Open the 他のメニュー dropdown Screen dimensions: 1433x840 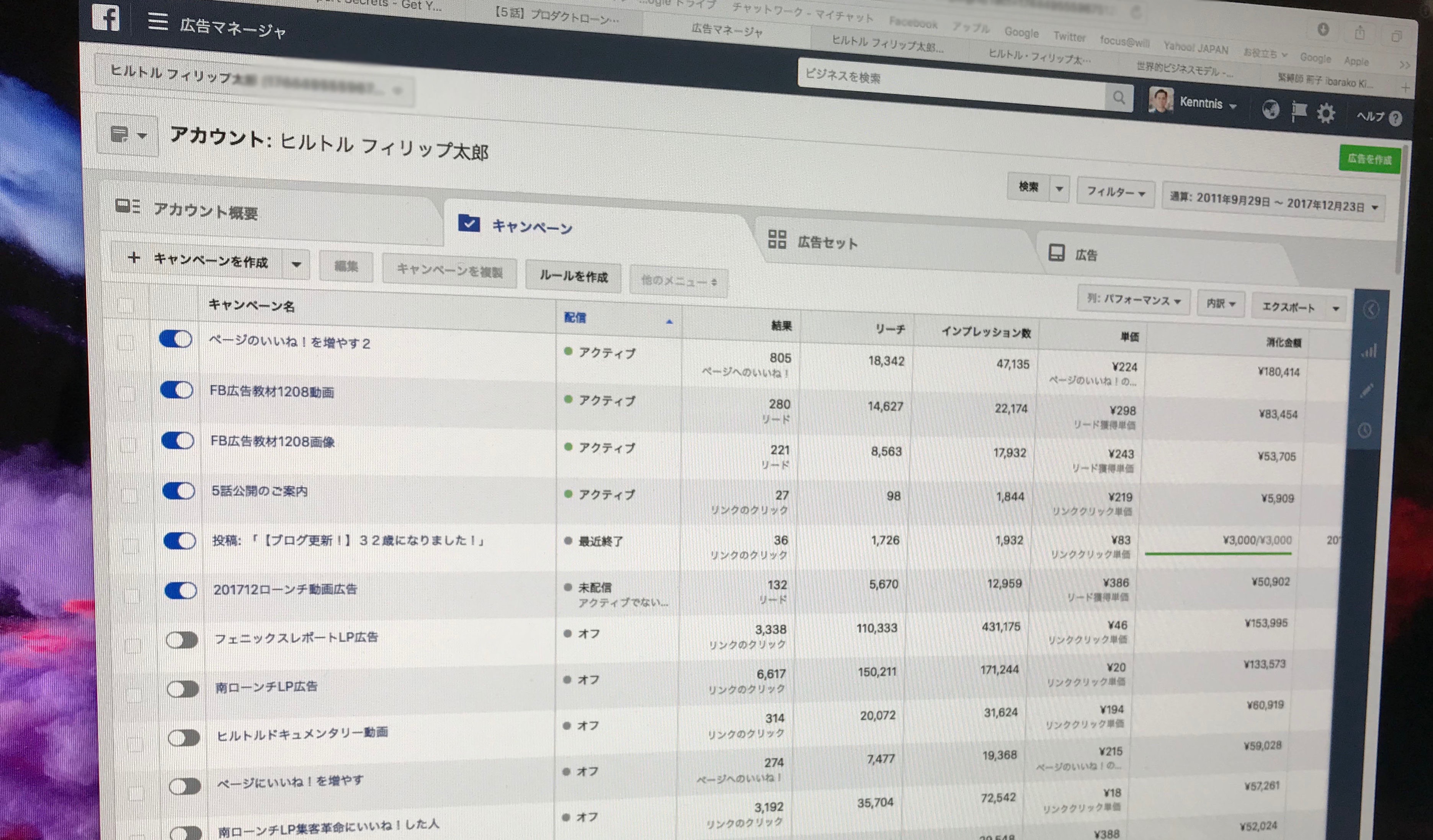coord(678,281)
